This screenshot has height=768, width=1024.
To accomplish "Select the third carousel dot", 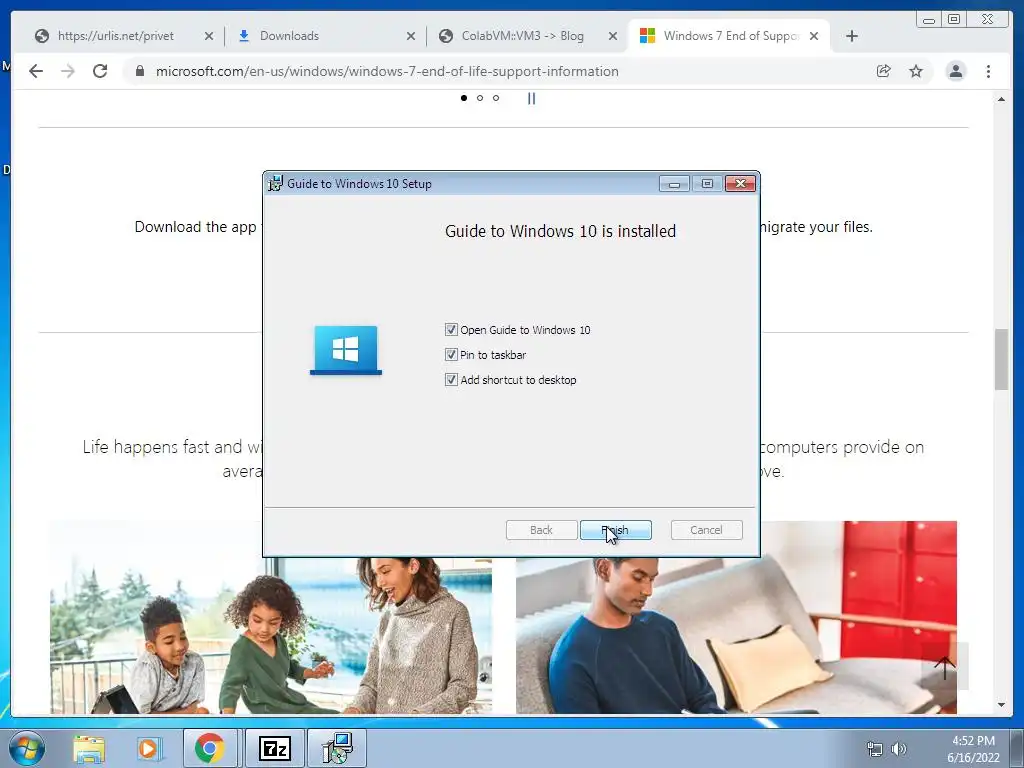I will pyautogui.click(x=496, y=98).
